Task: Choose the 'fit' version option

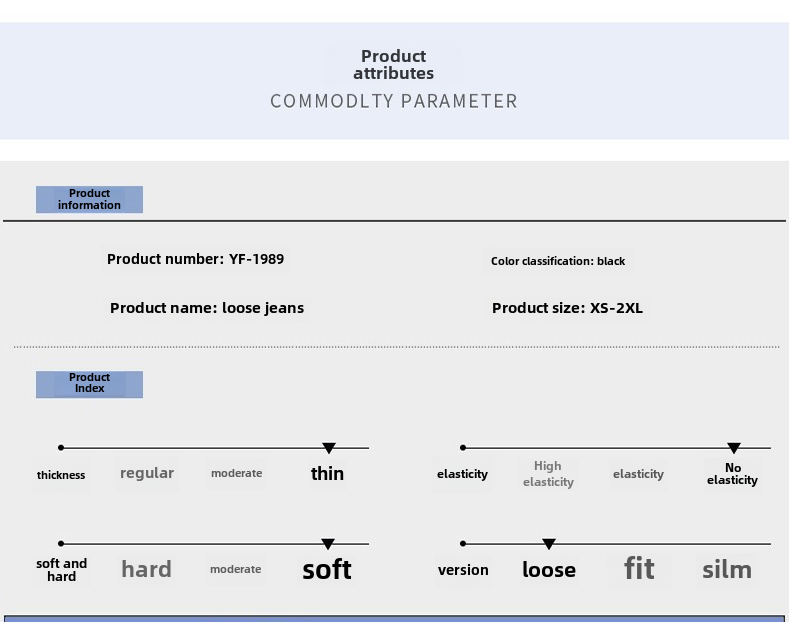Action: click(x=639, y=569)
